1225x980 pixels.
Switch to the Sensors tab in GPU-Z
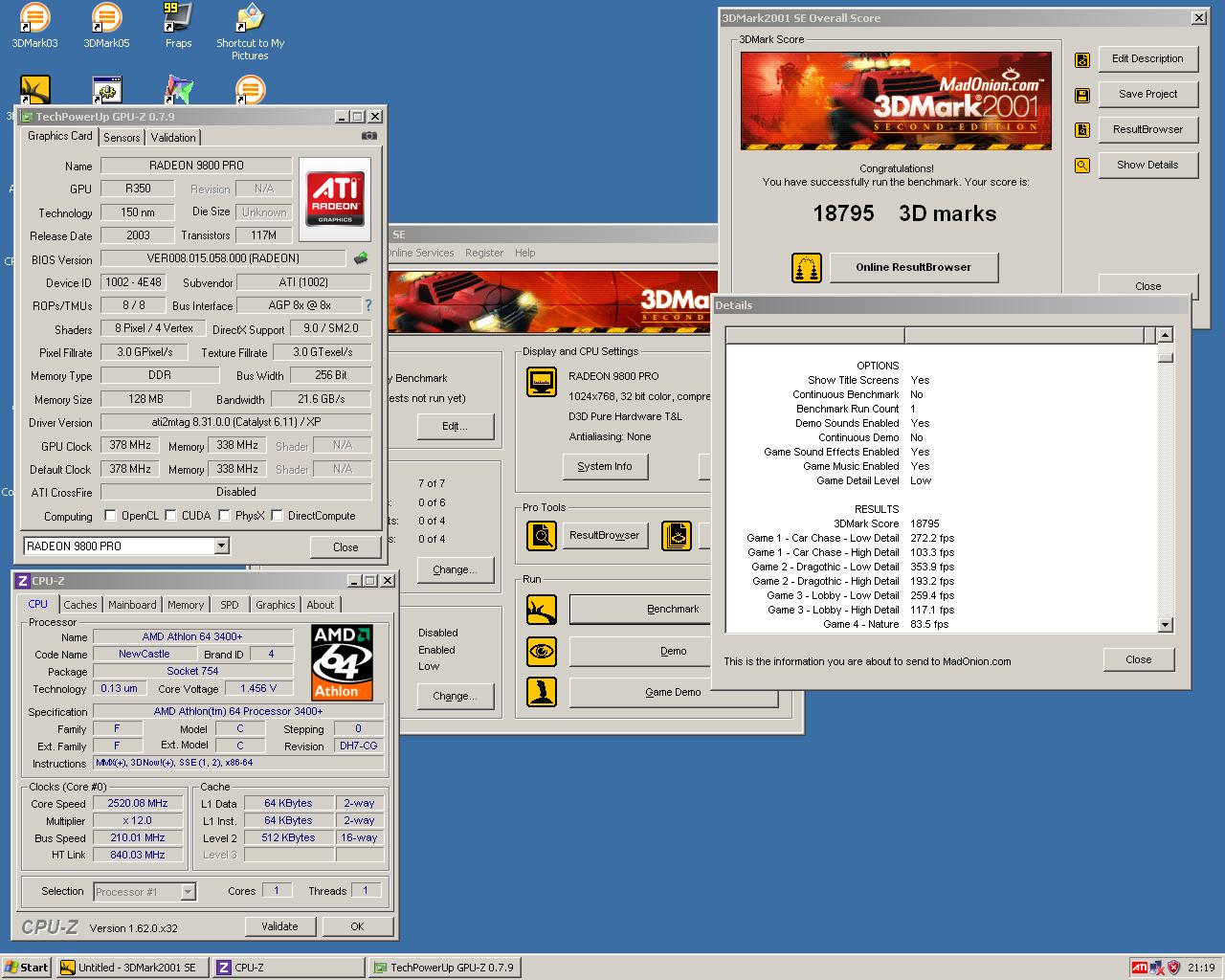122,138
